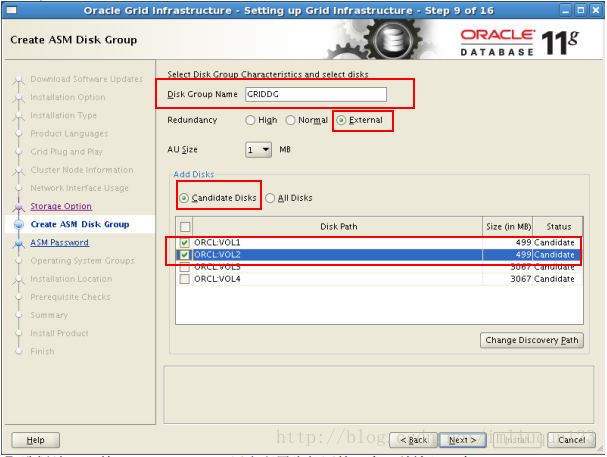This screenshot has width=607, height=457.
Task: Open the Help button
Action: click(x=36, y=440)
